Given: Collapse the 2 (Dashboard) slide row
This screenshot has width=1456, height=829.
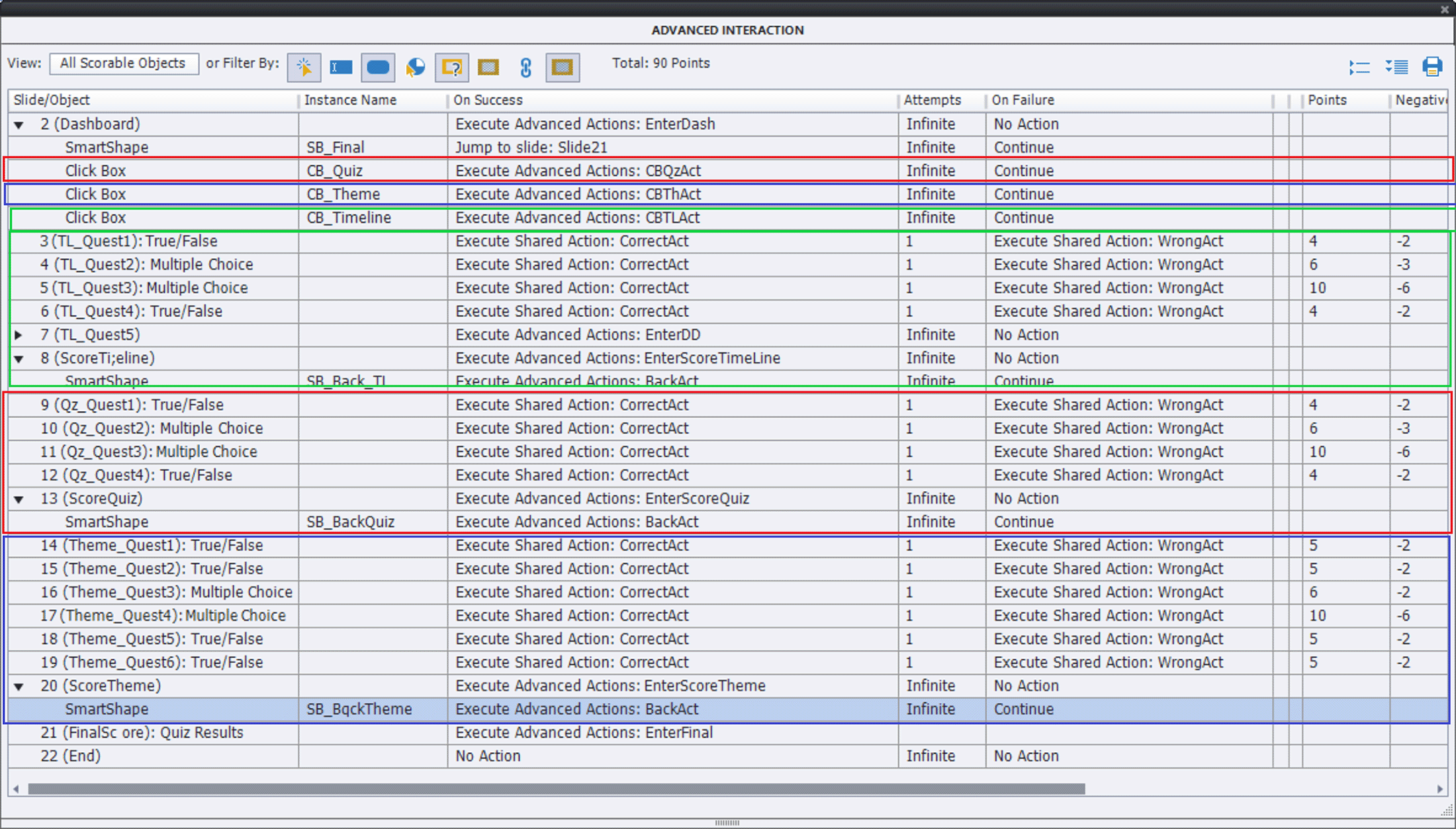Looking at the screenshot, I should click(x=19, y=124).
